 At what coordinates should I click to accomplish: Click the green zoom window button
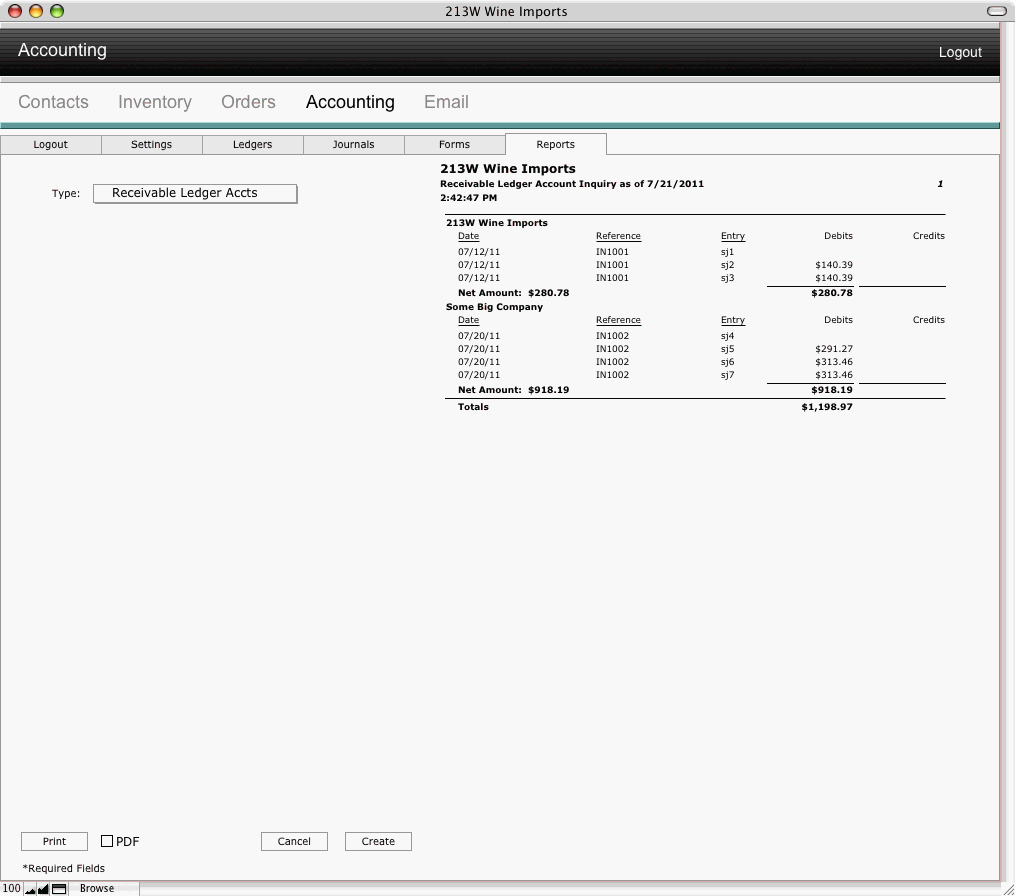pos(57,11)
